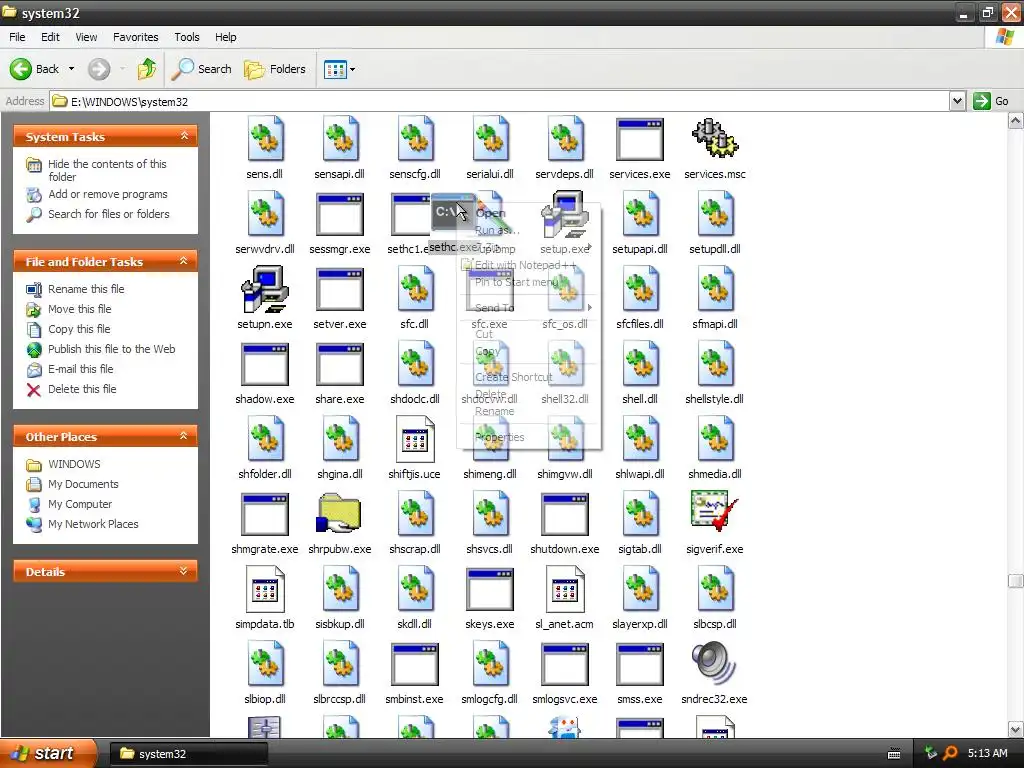This screenshot has height=768, width=1024.
Task: Open the File menu
Action: point(17,37)
